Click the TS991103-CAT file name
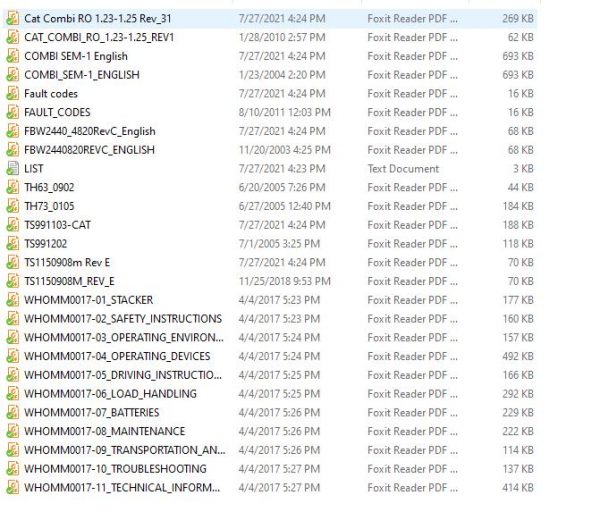This screenshot has height=512, width=600. (57, 225)
